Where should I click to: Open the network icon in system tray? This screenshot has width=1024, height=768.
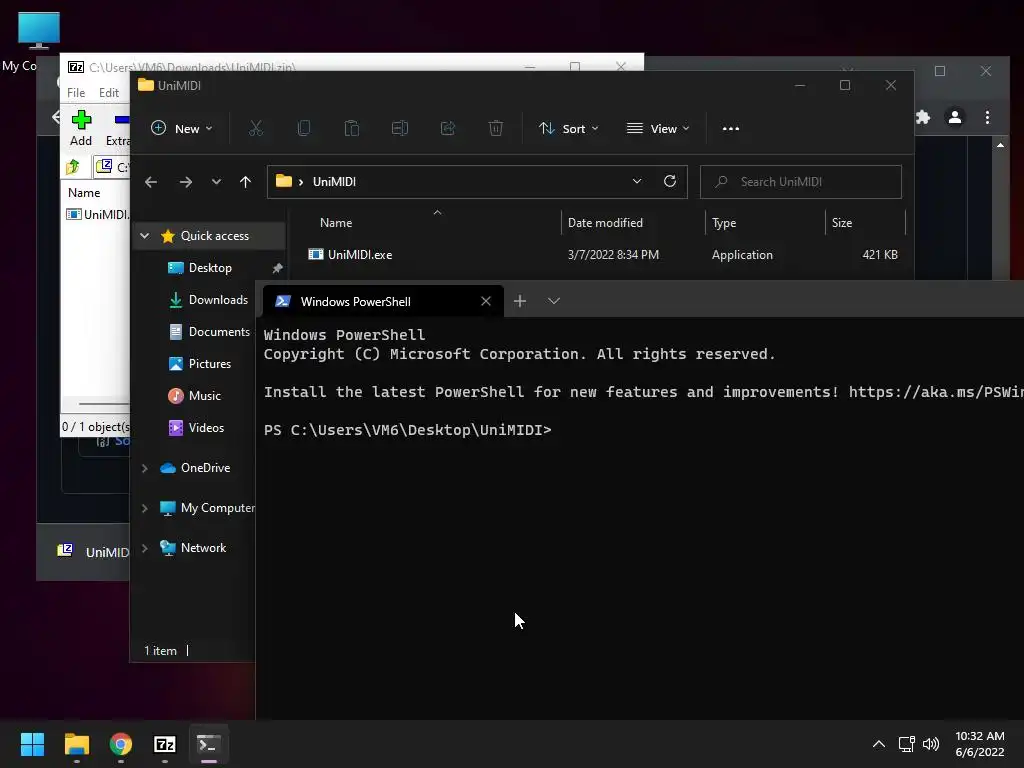click(x=906, y=744)
